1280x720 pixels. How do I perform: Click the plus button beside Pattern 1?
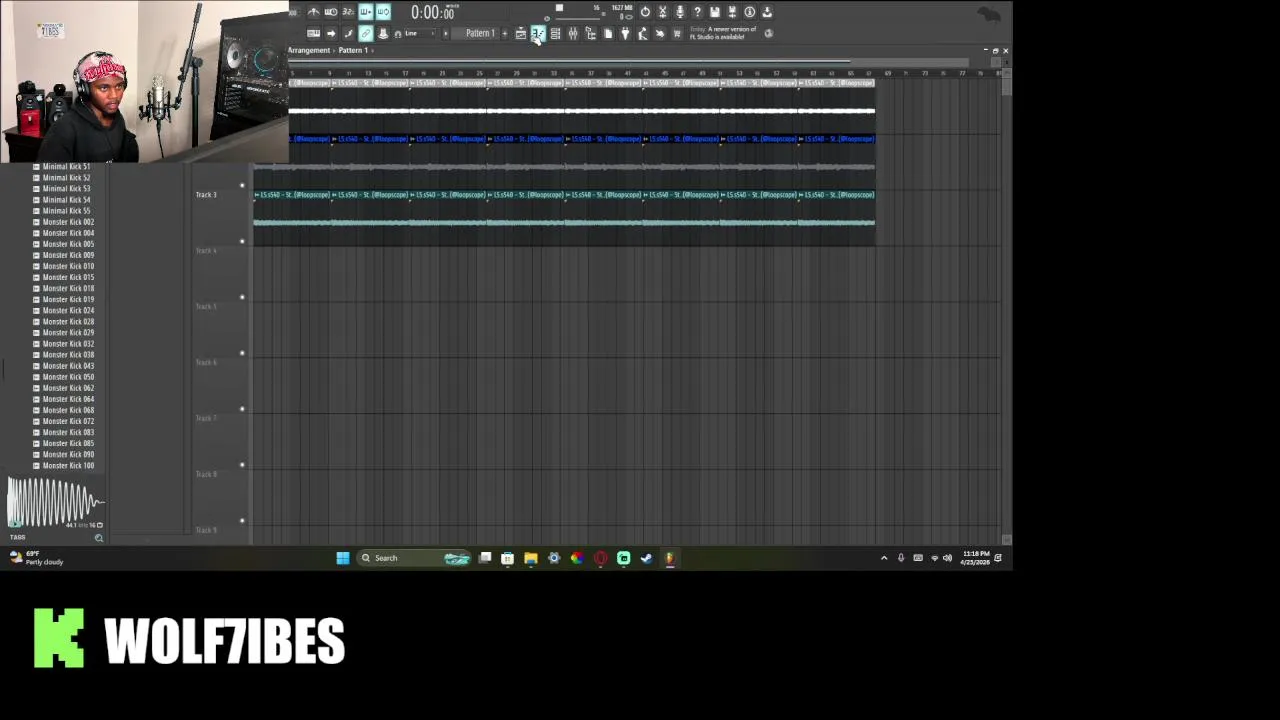pos(504,33)
